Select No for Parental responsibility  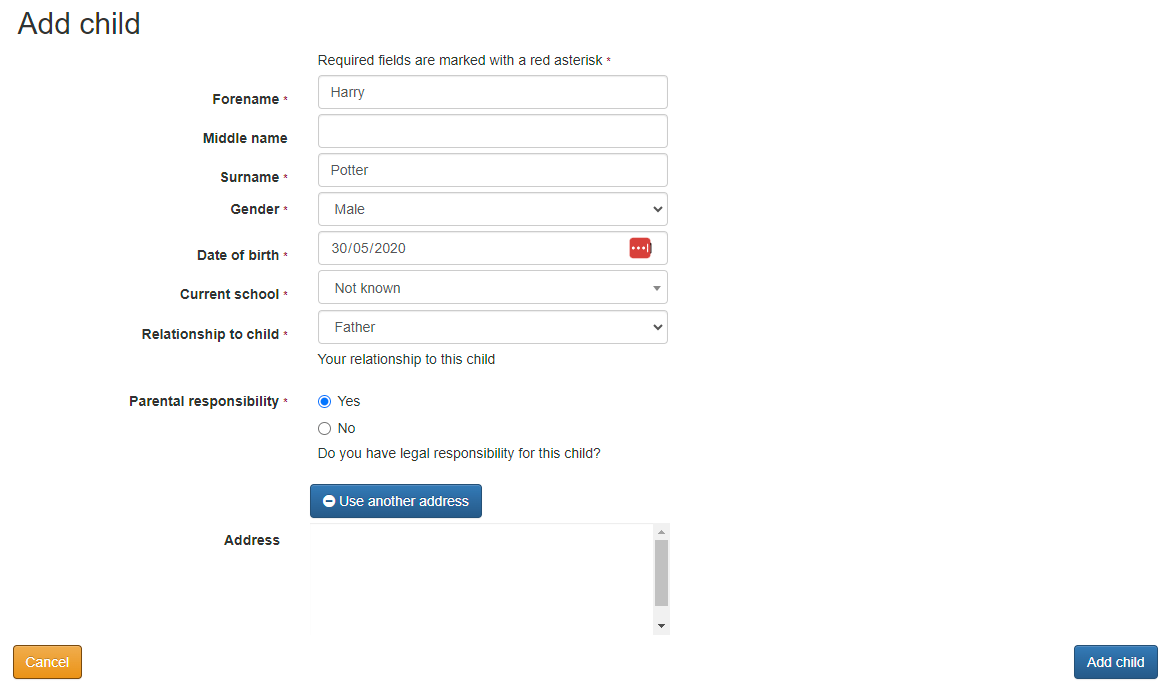point(324,429)
